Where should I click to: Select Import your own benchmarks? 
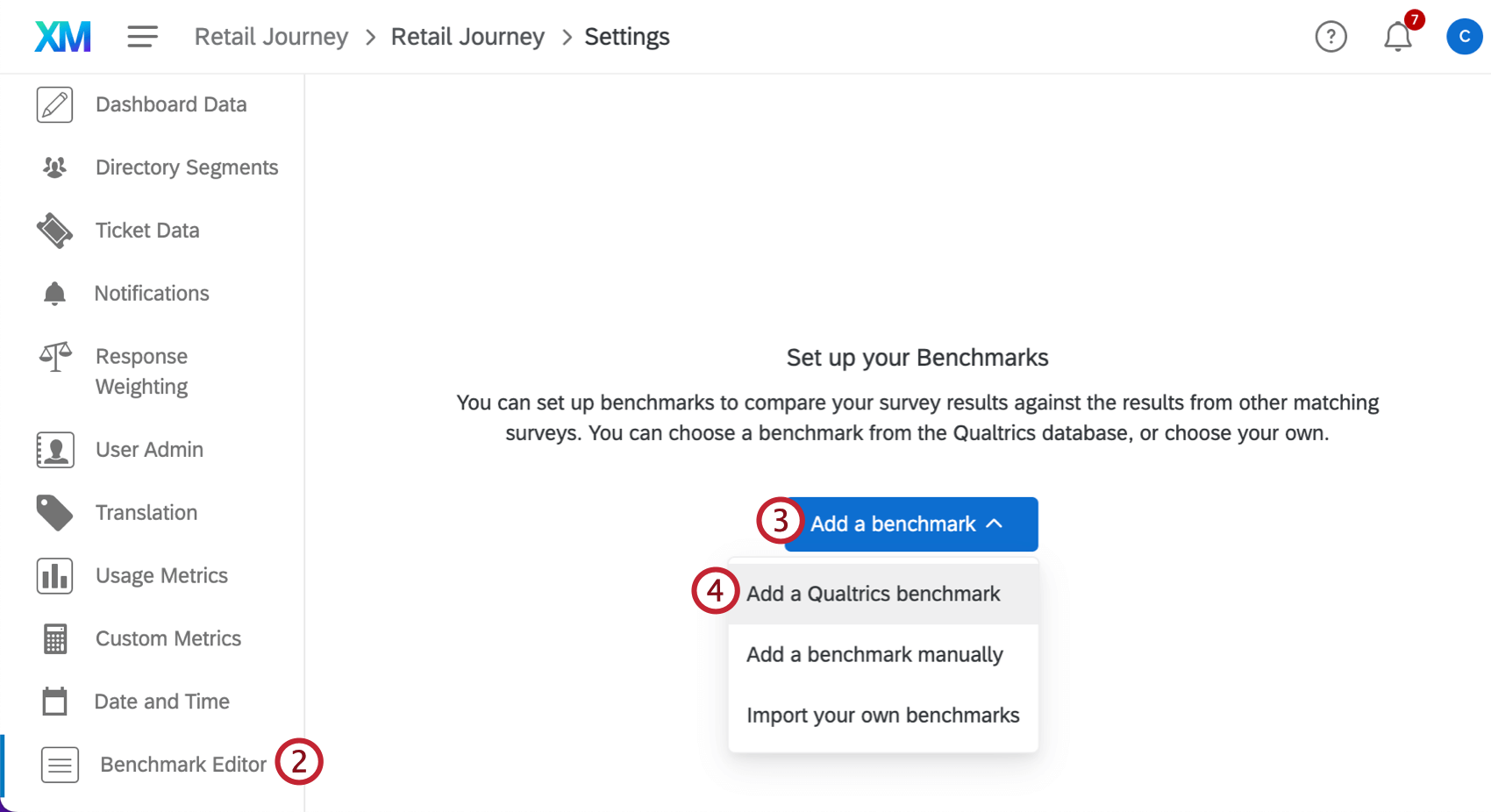tap(883, 716)
